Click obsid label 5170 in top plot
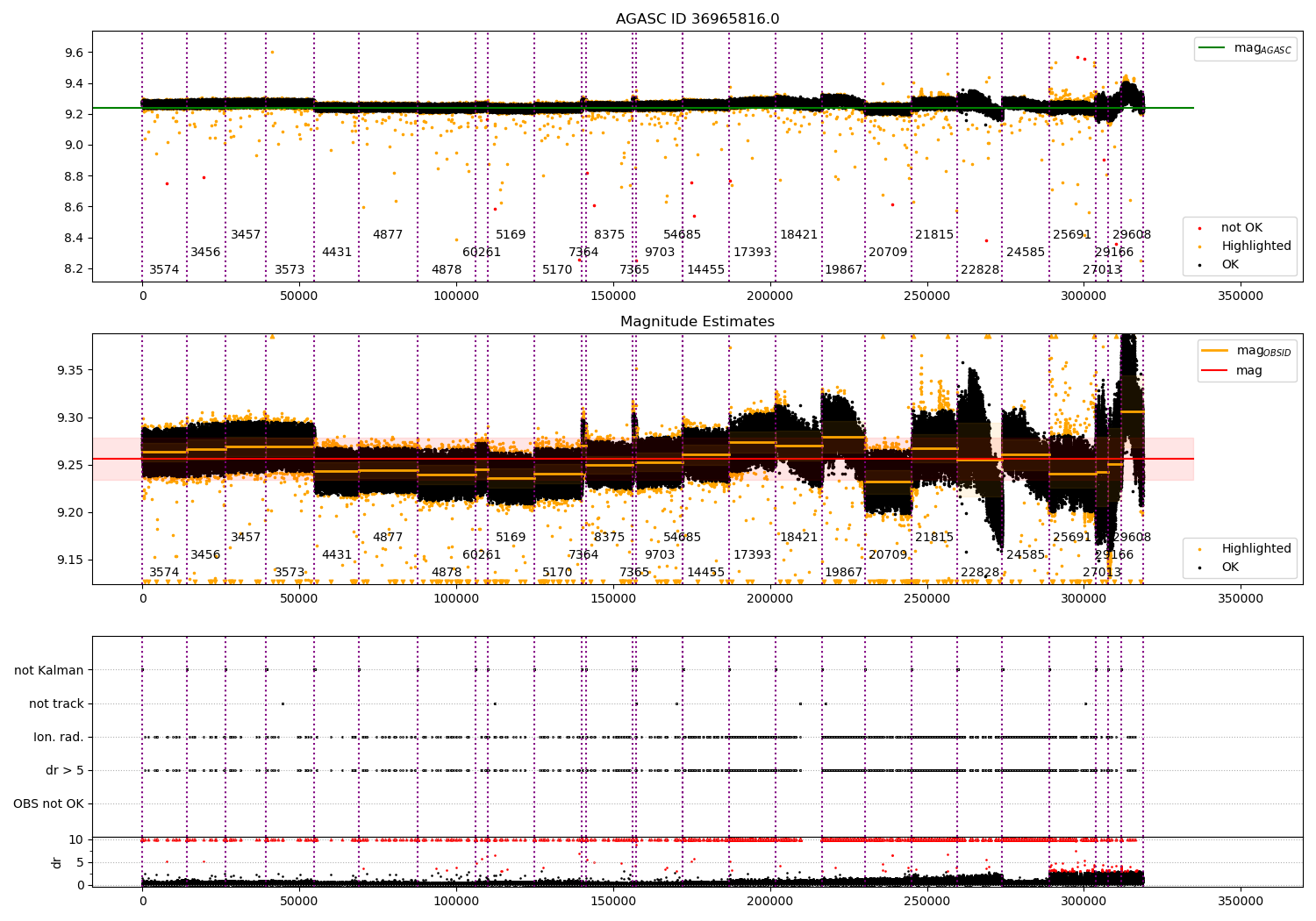 click(557, 270)
